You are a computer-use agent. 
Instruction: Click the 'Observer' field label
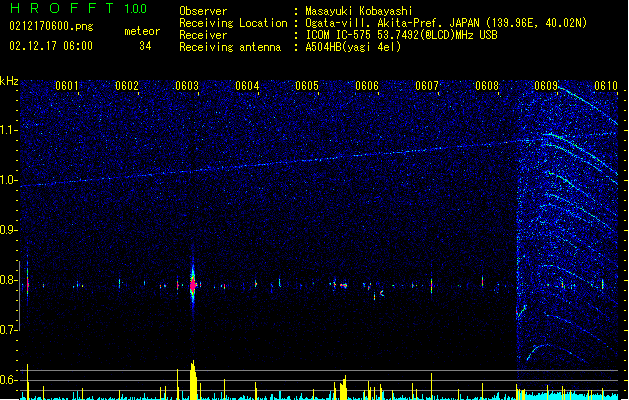tap(203, 11)
